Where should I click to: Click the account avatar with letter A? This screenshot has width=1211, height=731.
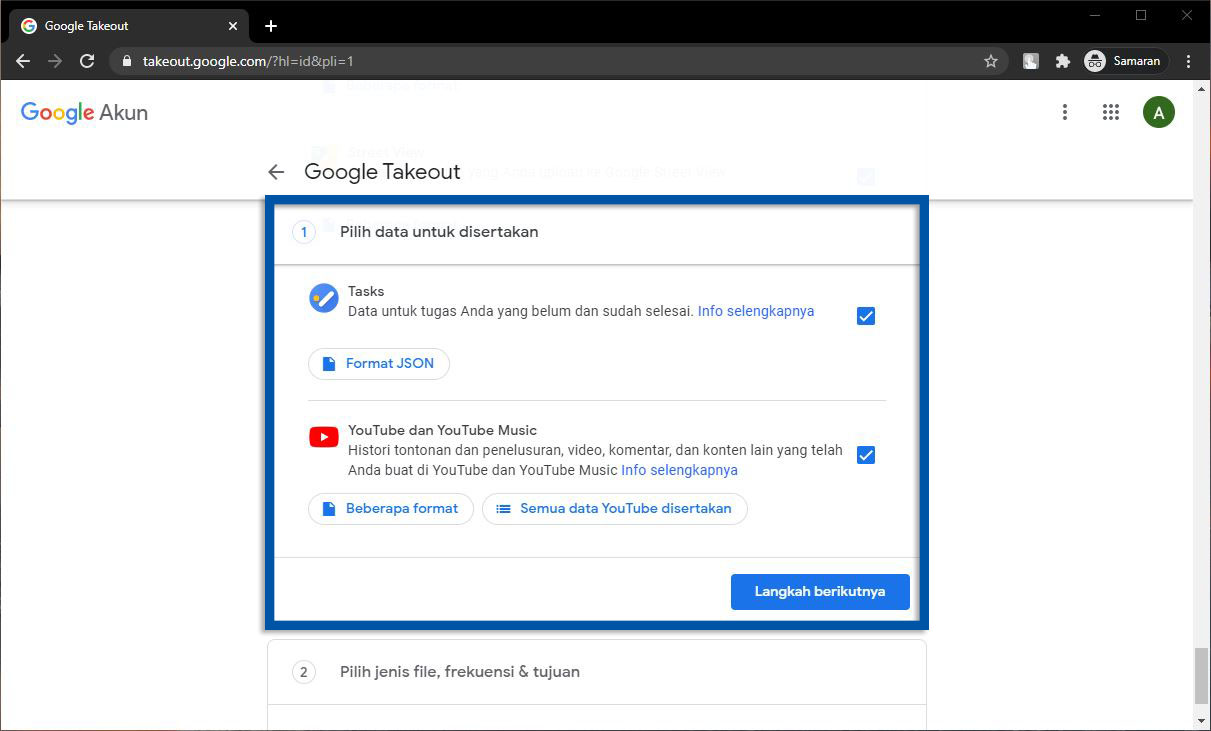coord(1158,113)
